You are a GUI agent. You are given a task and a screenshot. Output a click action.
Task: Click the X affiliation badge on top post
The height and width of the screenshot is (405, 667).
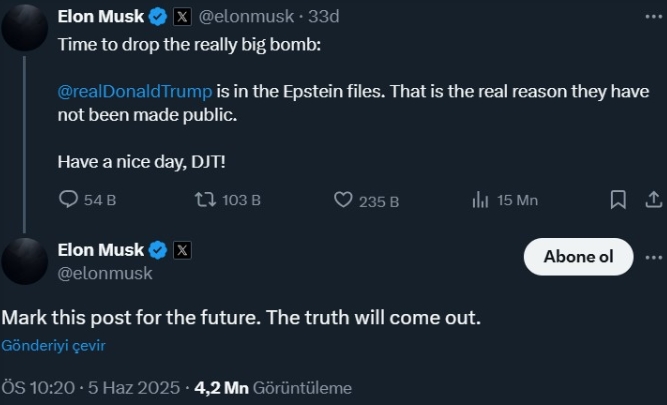point(182,17)
